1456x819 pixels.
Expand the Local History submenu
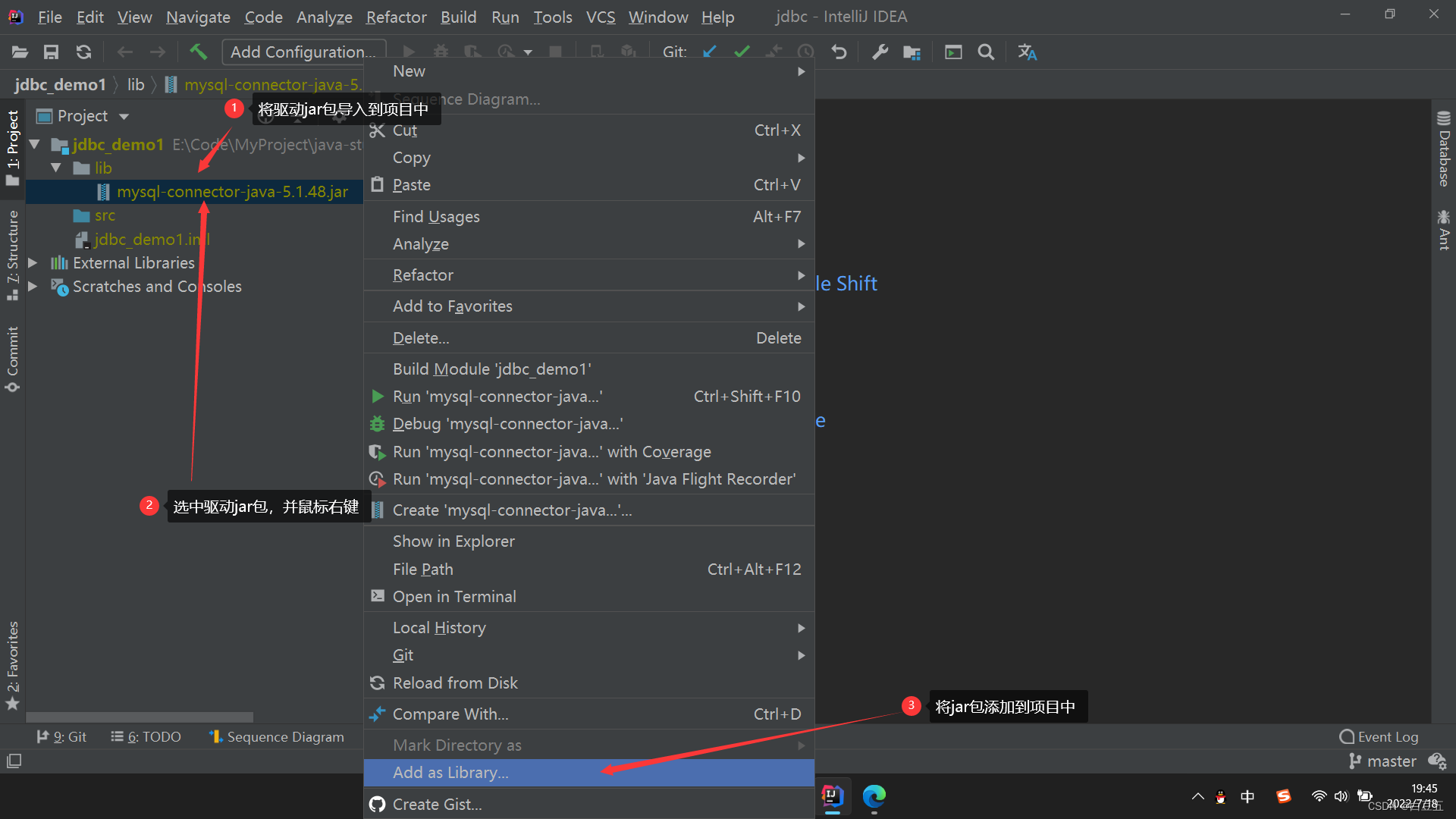588,627
